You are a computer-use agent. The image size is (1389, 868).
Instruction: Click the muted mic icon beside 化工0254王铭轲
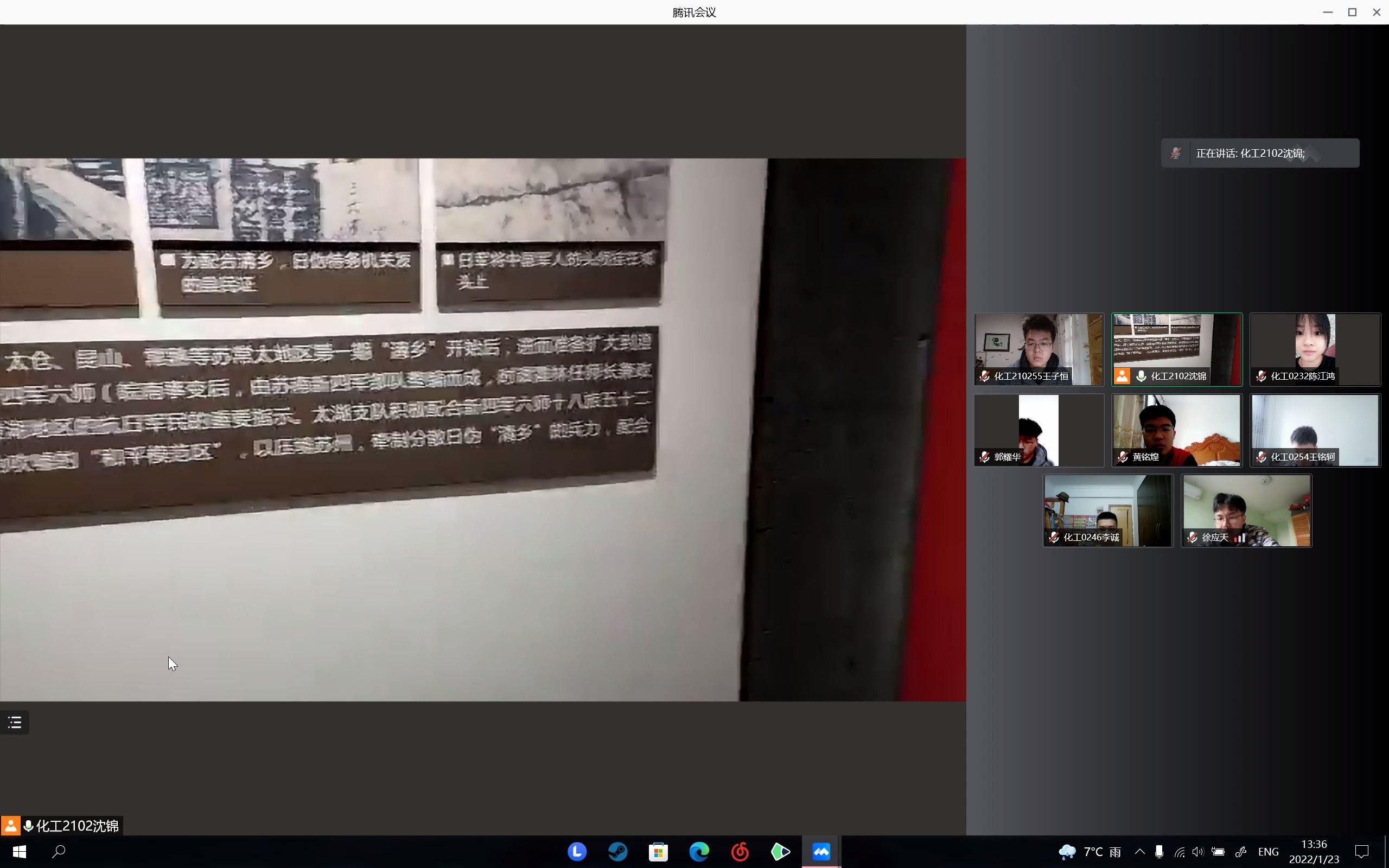click(x=1261, y=457)
